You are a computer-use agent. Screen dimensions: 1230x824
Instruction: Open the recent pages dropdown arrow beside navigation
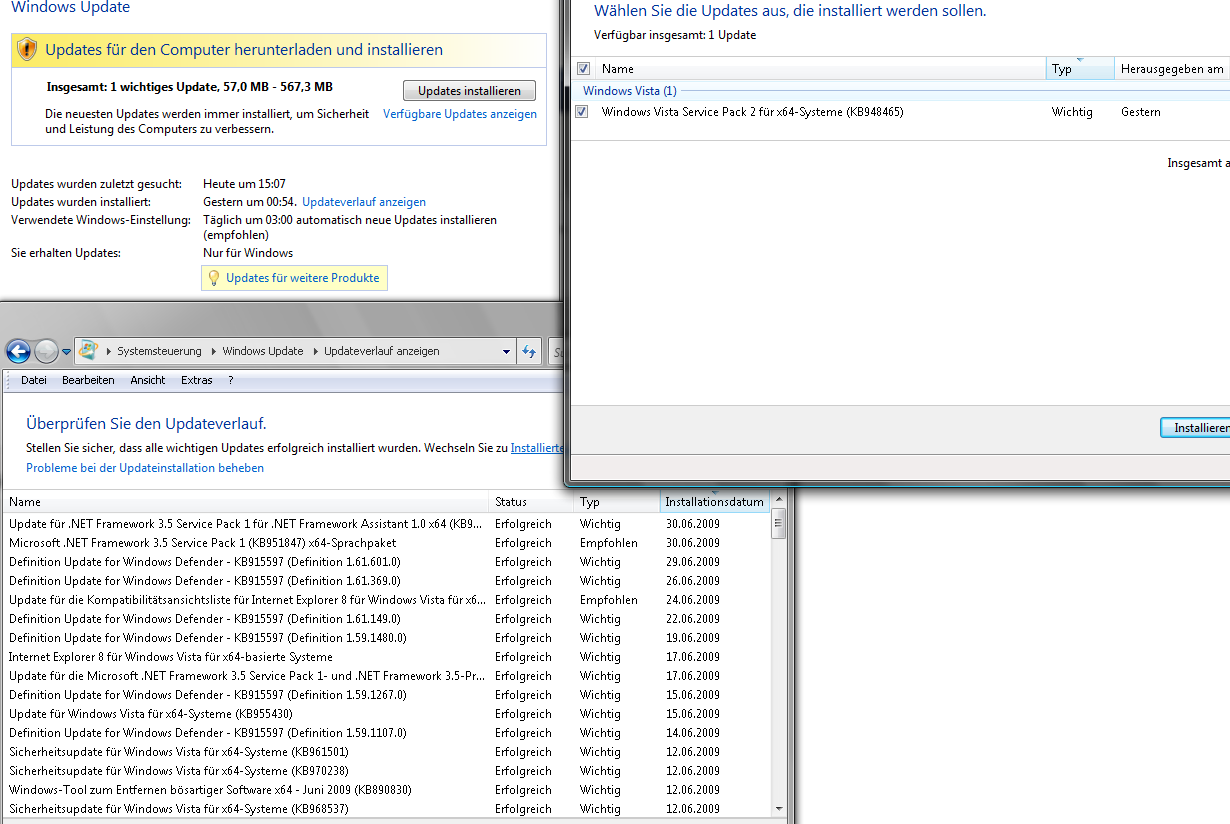[67, 352]
